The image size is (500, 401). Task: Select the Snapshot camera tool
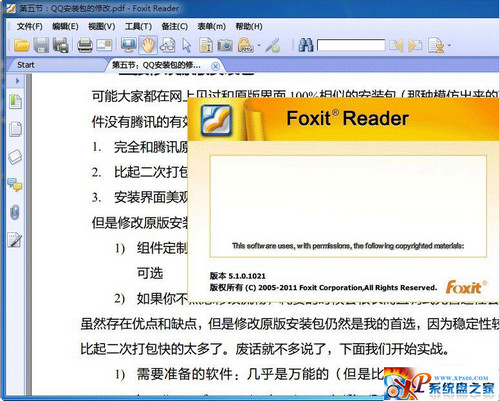click(x=225, y=45)
